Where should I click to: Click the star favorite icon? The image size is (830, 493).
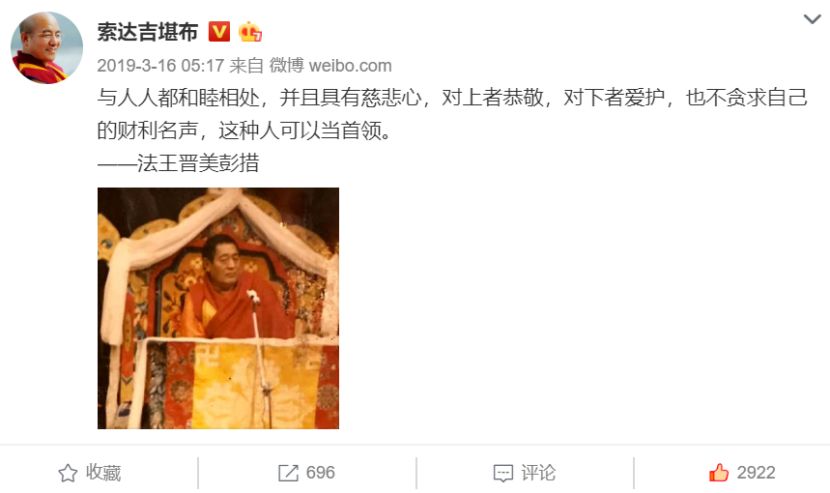[68, 473]
